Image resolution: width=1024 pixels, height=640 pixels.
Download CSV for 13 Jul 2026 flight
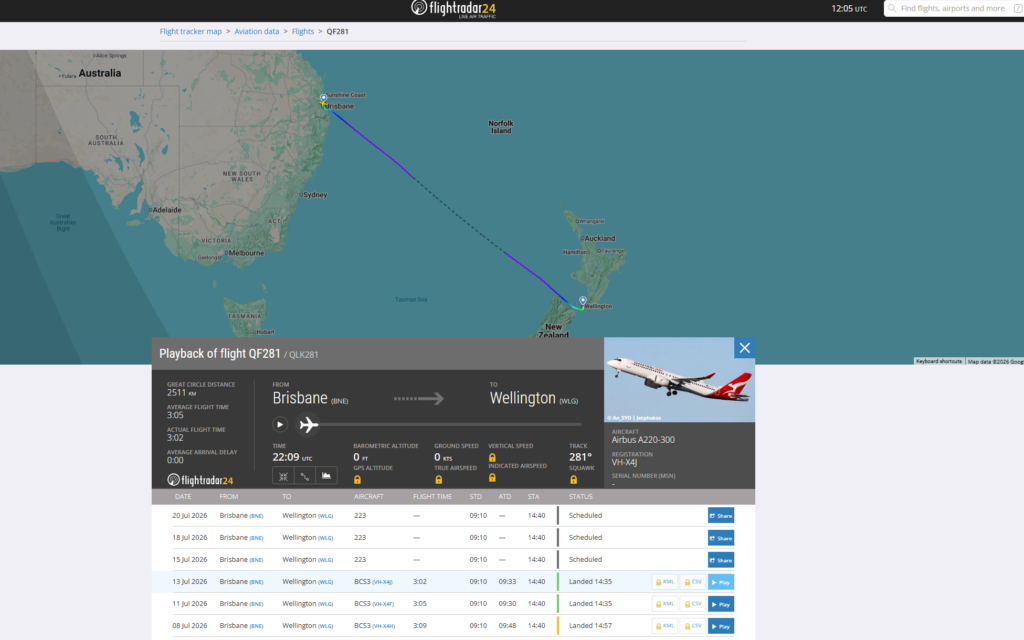(x=693, y=582)
